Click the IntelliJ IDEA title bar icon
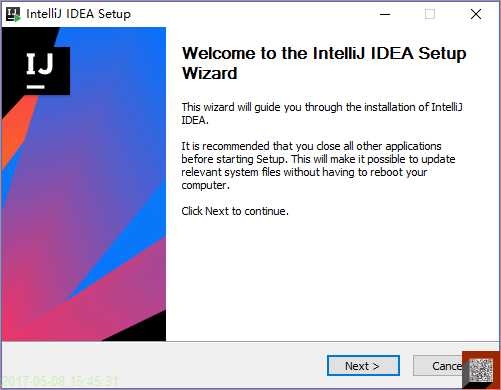501x390 pixels. click(13, 14)
